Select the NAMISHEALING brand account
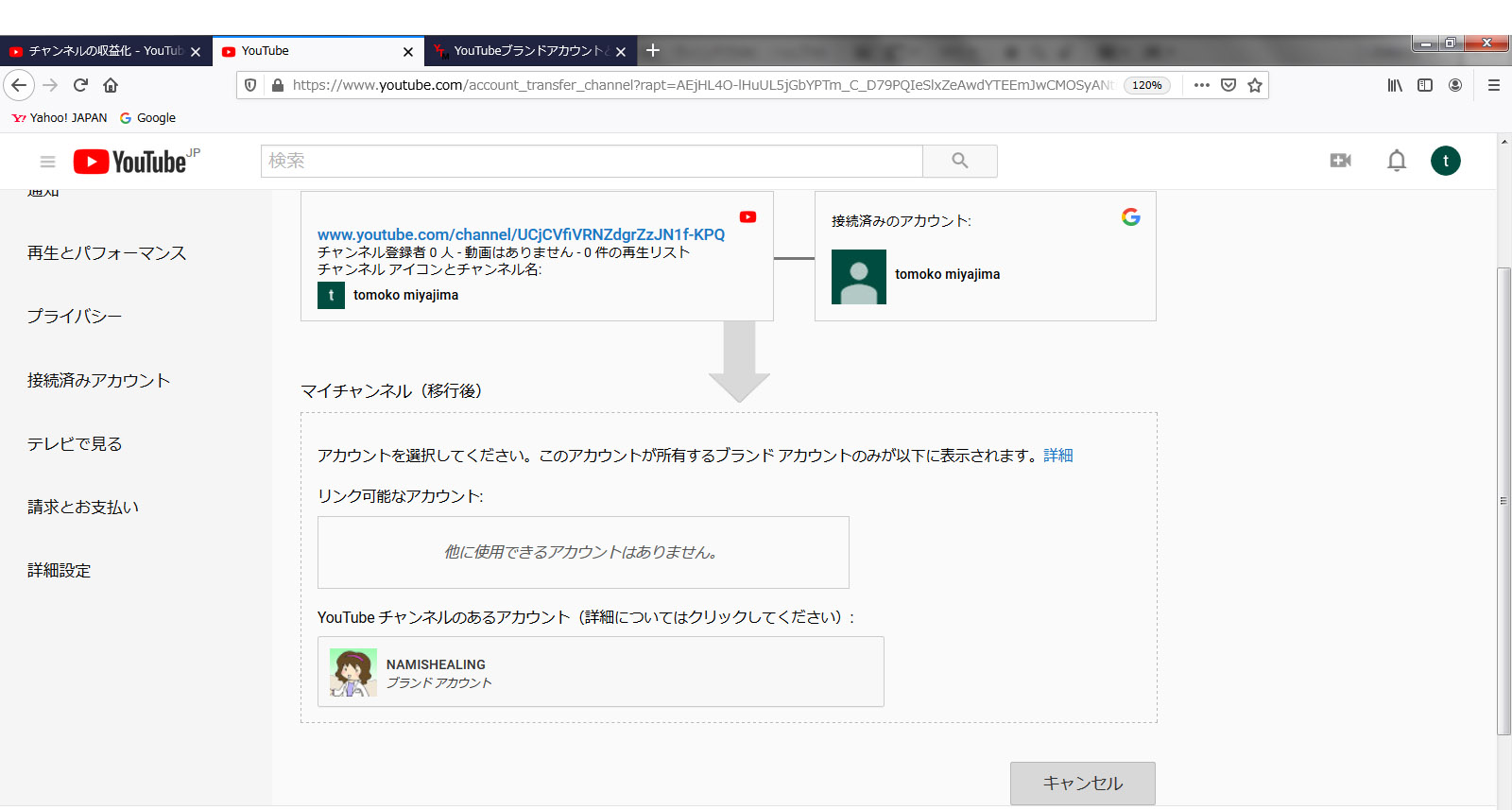The image size is (1512, 810). (601, 672)
